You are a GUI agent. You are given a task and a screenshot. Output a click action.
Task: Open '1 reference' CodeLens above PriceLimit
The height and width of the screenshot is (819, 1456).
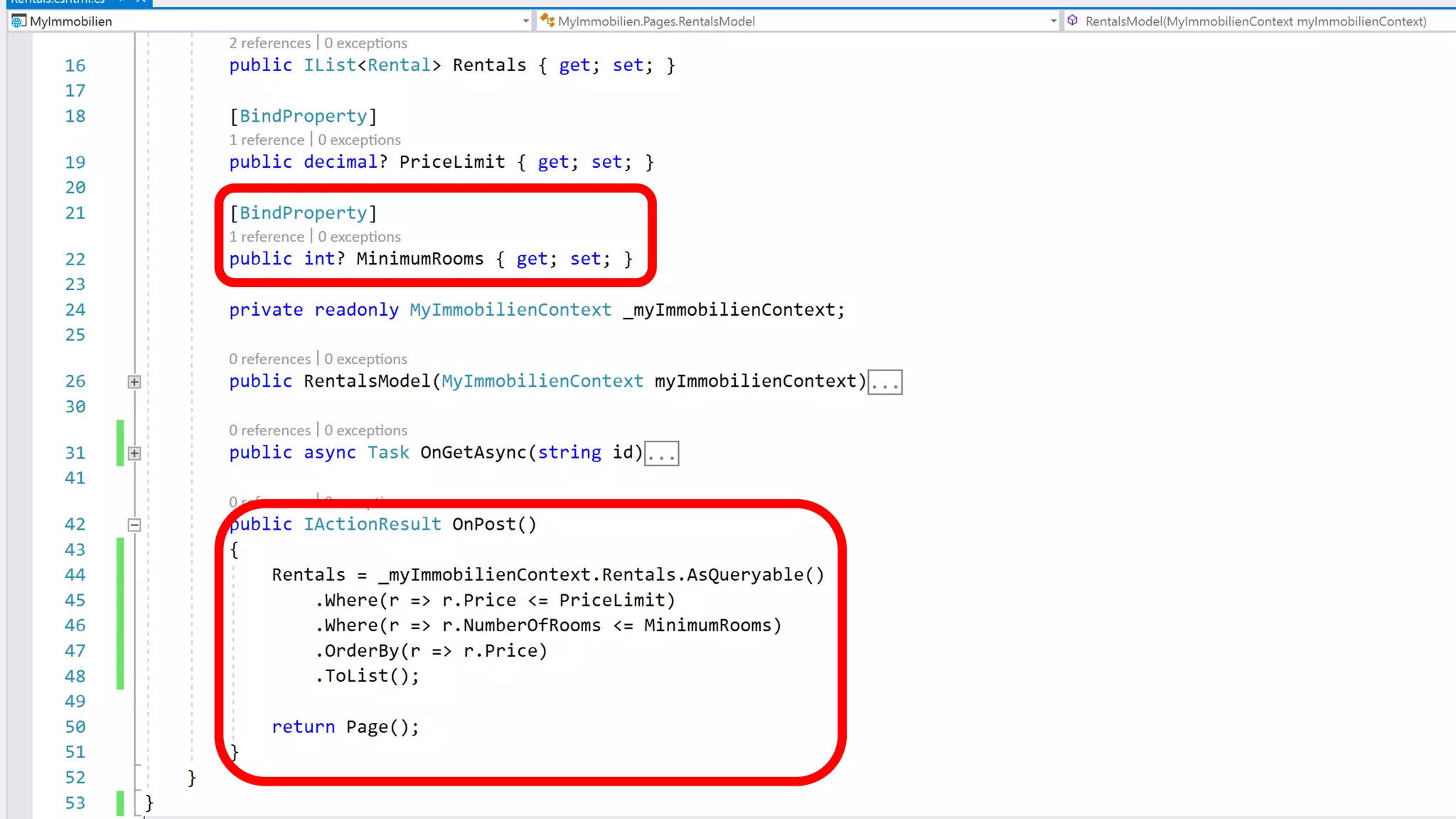(266, 140)
